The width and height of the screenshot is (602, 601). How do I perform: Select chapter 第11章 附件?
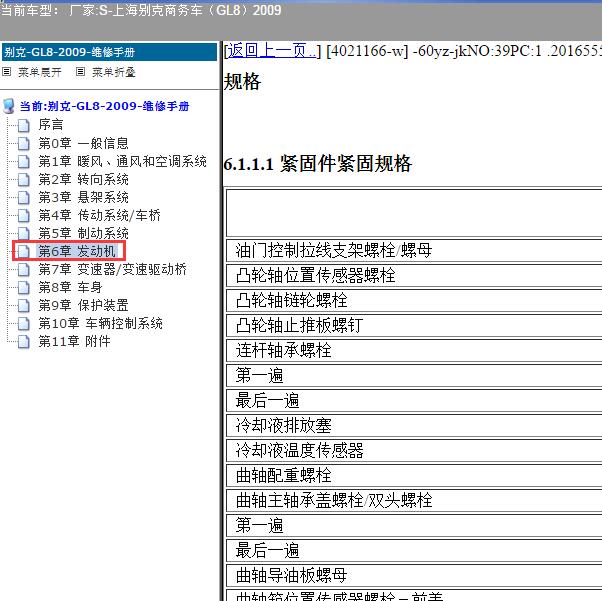[74, 341]
